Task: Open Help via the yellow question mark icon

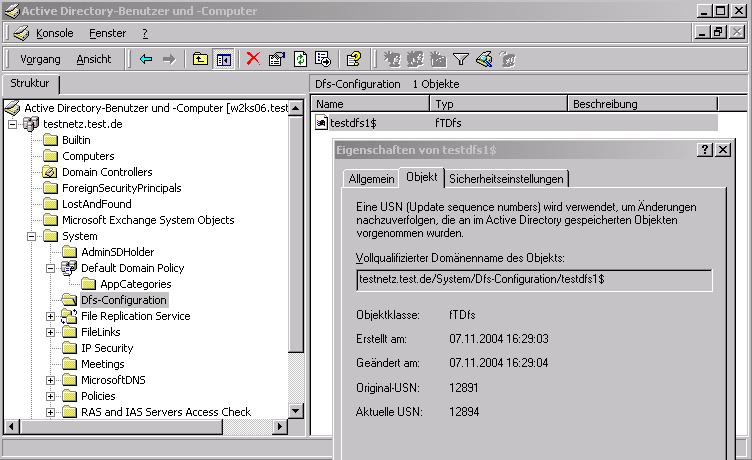Action: [354, 59]
